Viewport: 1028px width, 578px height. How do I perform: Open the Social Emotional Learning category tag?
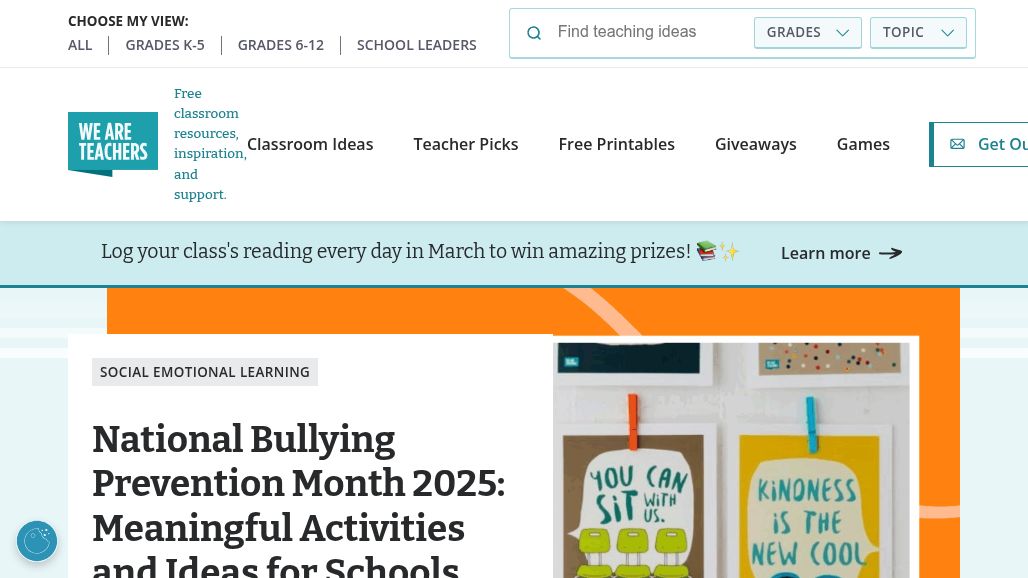[205, 372]
